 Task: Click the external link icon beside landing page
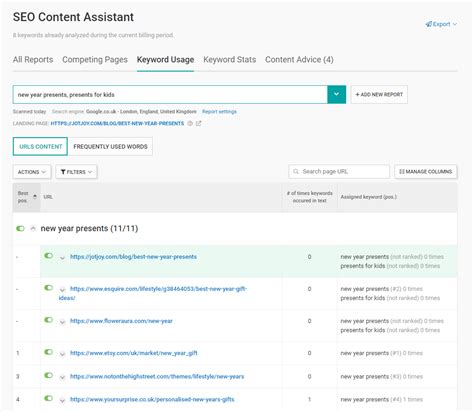199,123
